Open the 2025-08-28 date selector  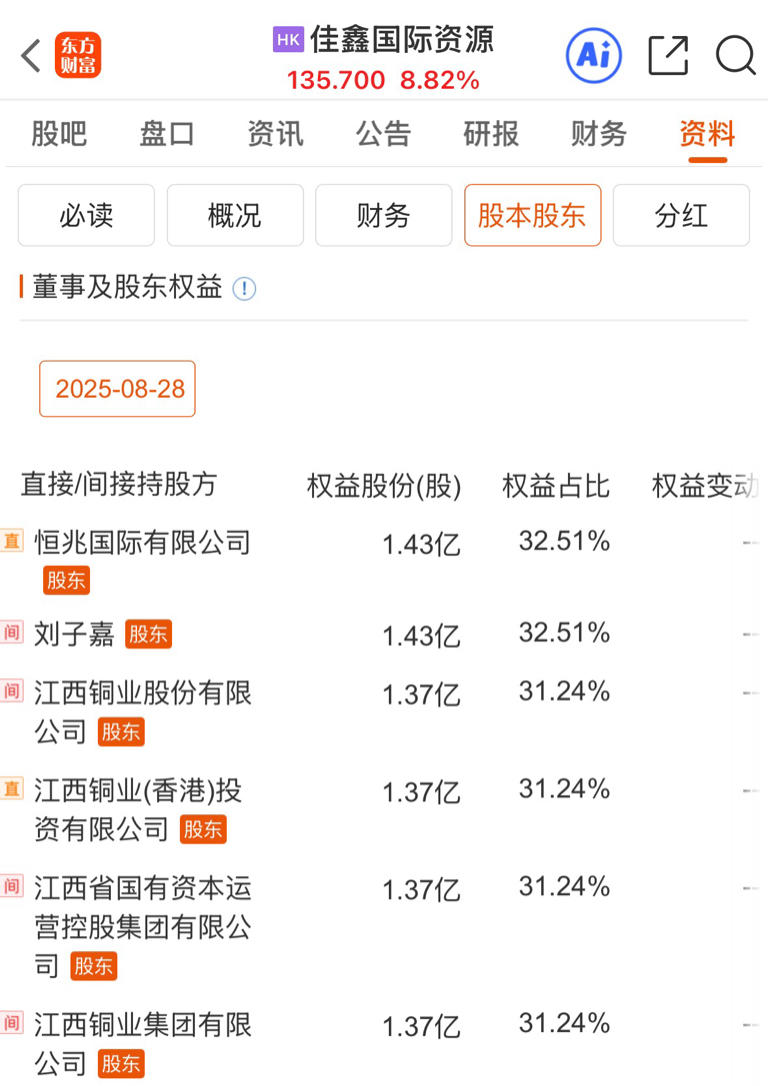pos(118,389)
